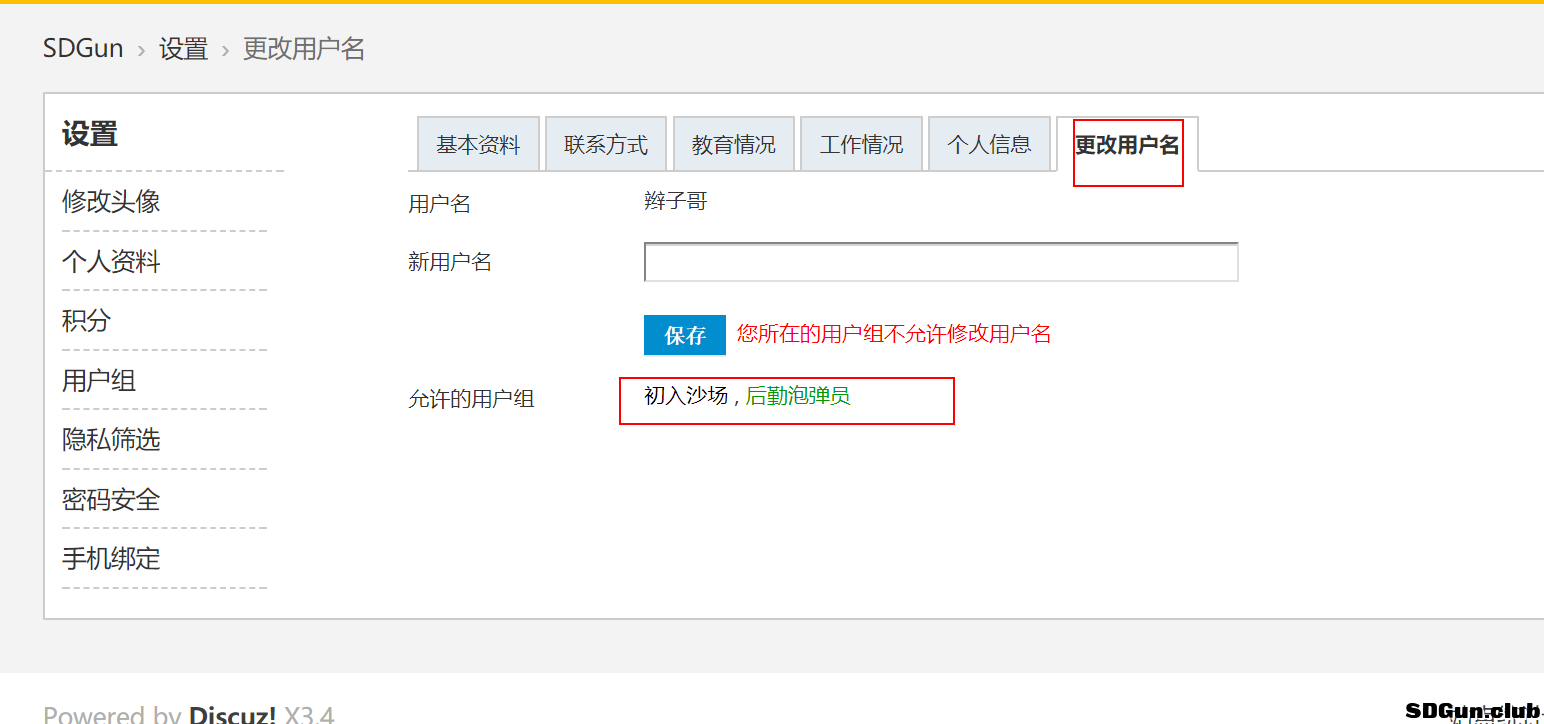The image size is (1544, 724).
Task: Open 用户组 in the sidebar
Action: pyautogui.click(x=99, y=381)
